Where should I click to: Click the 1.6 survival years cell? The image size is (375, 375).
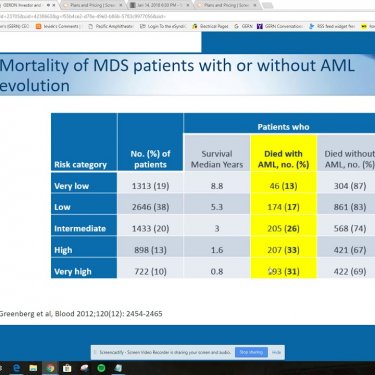[217, 247]
